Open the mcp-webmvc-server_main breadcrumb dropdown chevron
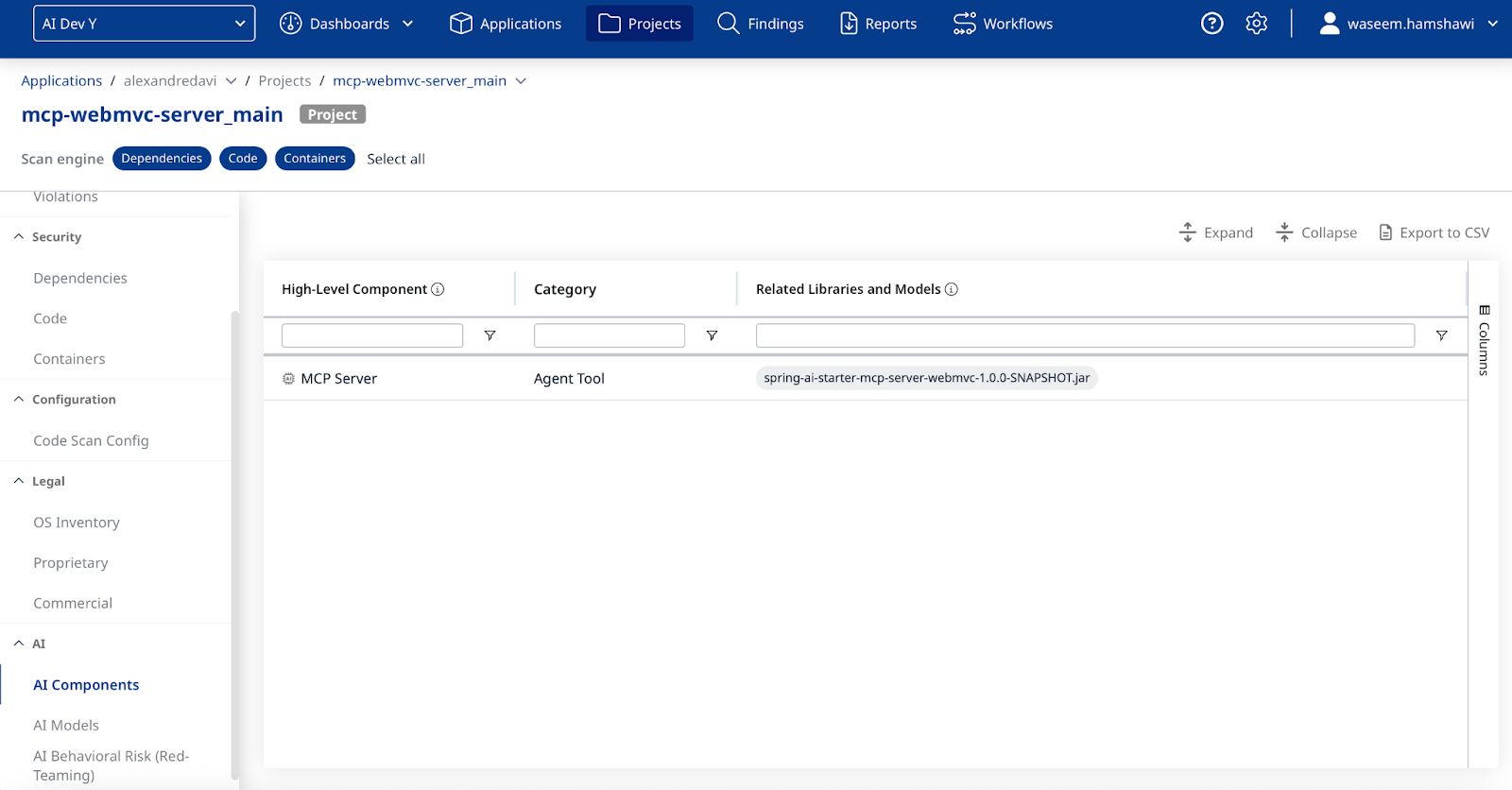Screen dimensions: 1512x790 [x=521, y=81]
